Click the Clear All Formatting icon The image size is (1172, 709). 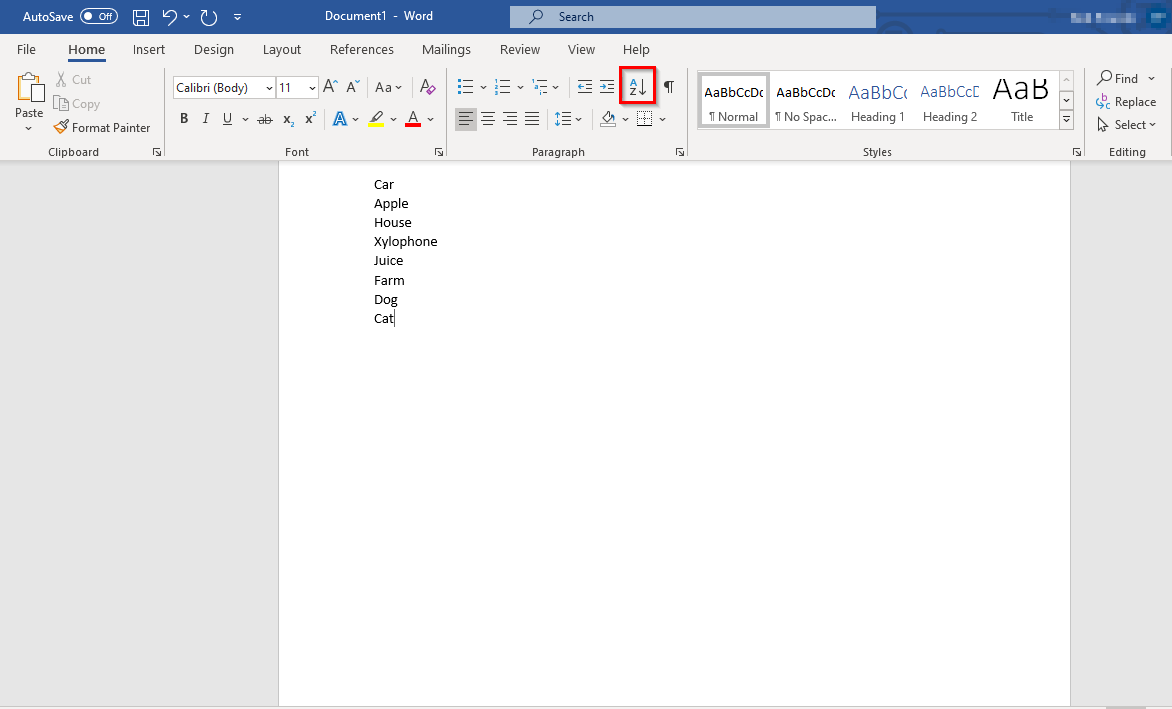[428, 87]
